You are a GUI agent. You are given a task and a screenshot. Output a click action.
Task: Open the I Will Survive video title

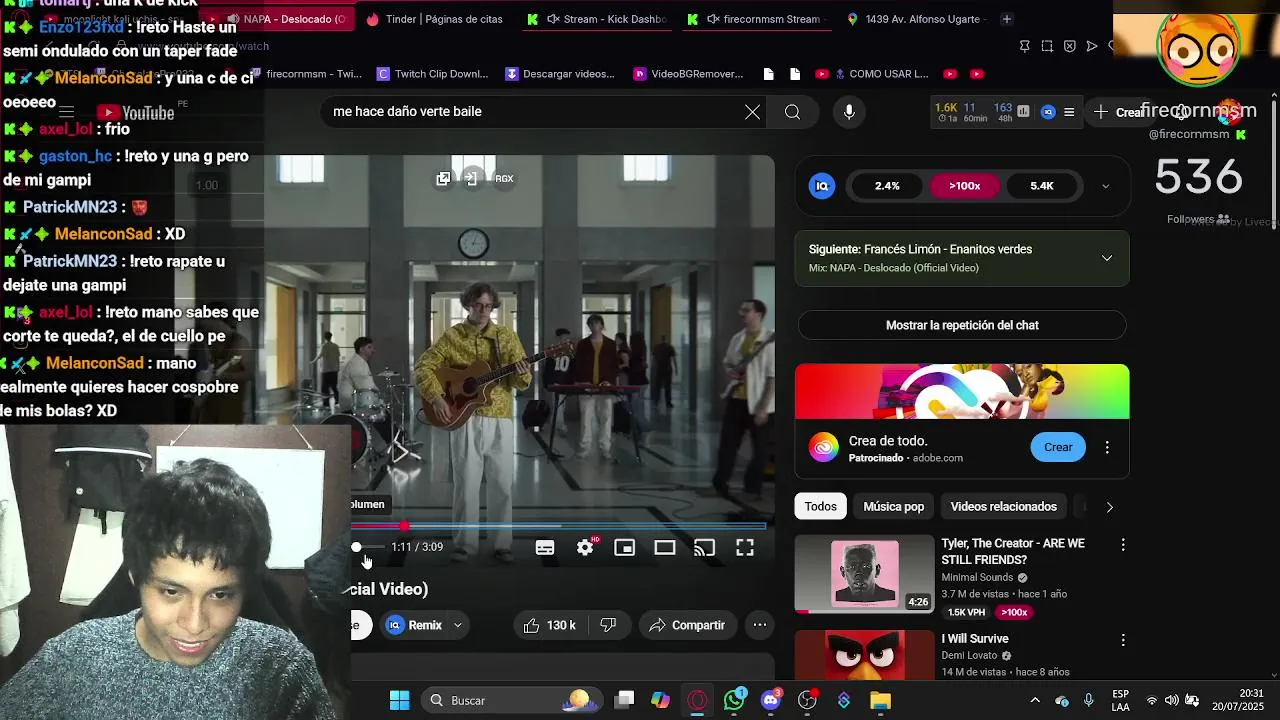pos(975,639)
